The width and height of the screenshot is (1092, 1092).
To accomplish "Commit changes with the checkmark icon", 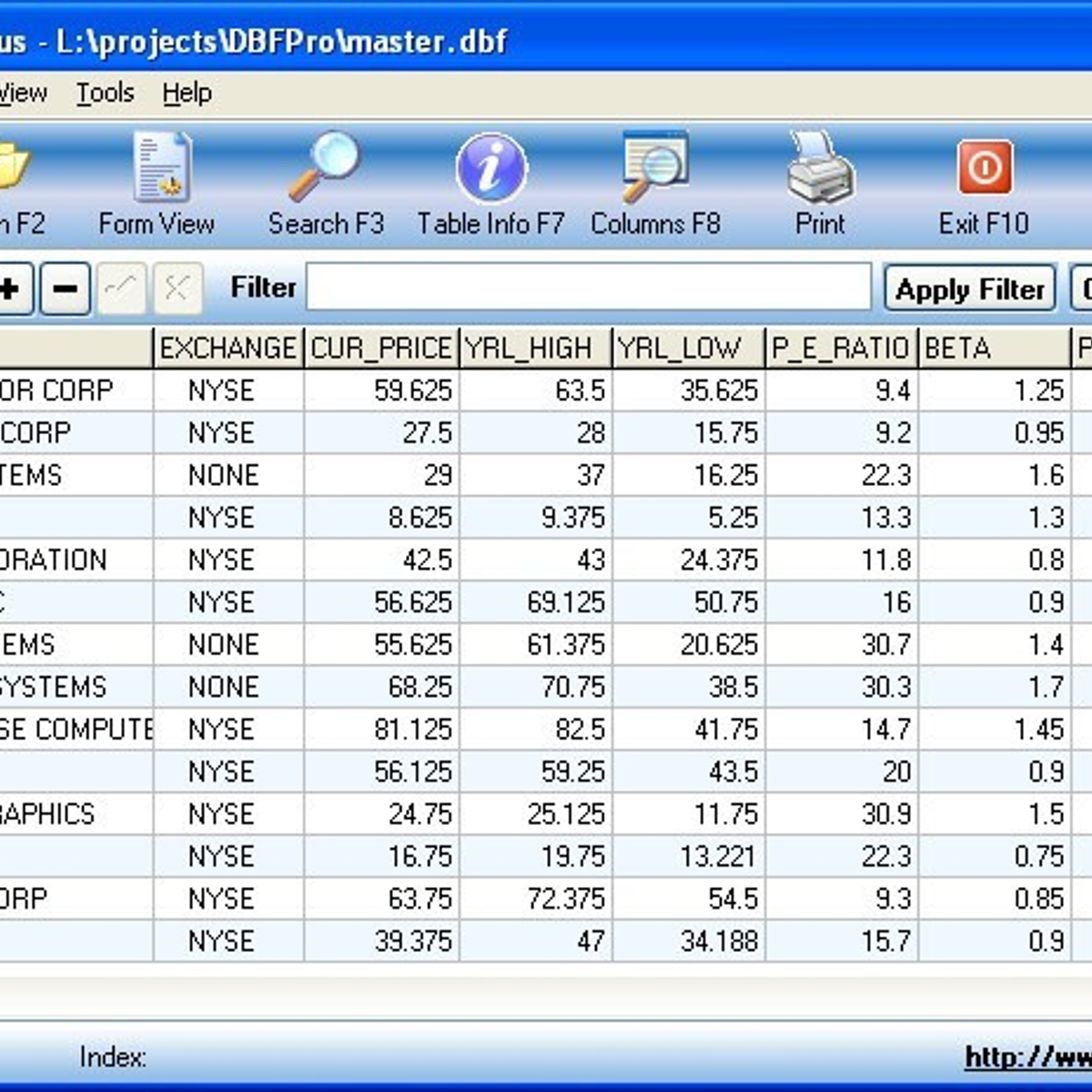I will click(121, 288).
